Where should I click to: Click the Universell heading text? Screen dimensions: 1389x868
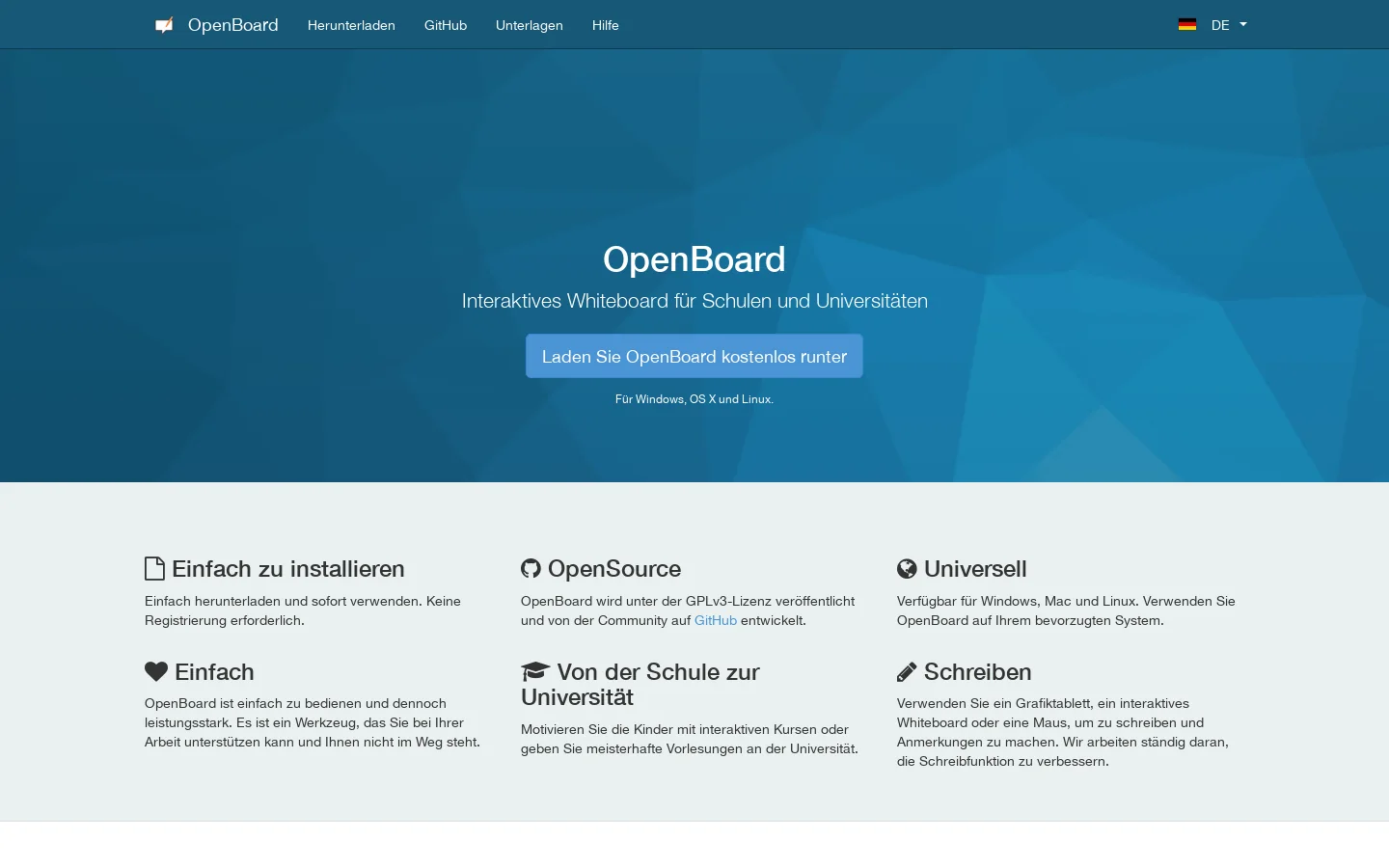(x=975, y=569)
